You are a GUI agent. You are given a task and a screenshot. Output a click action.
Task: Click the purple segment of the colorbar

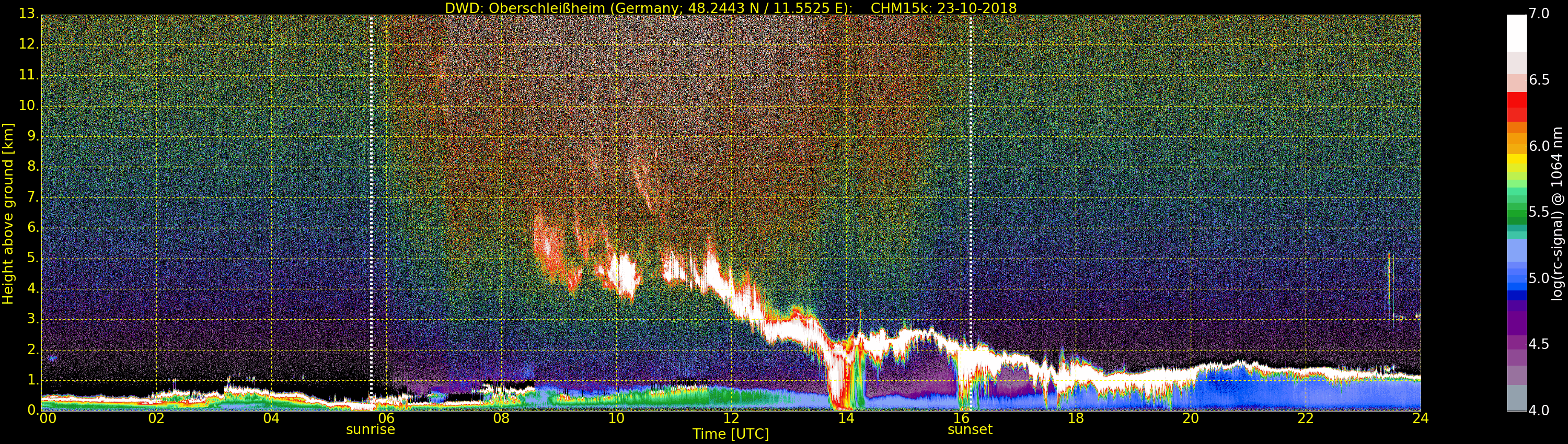tap(1516, 322)
